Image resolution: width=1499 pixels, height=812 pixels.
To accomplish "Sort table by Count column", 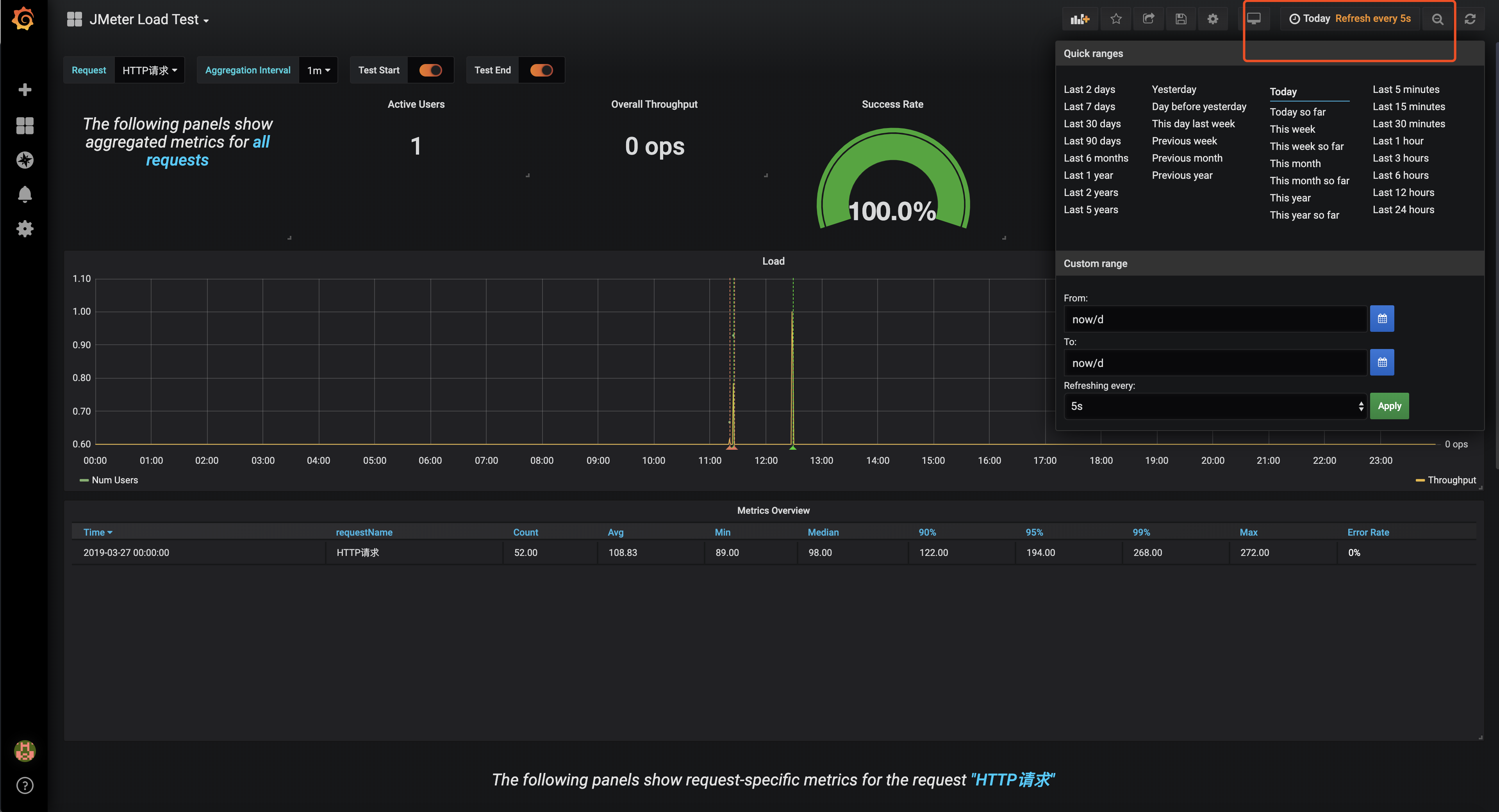I will click(x=525, y=532).
